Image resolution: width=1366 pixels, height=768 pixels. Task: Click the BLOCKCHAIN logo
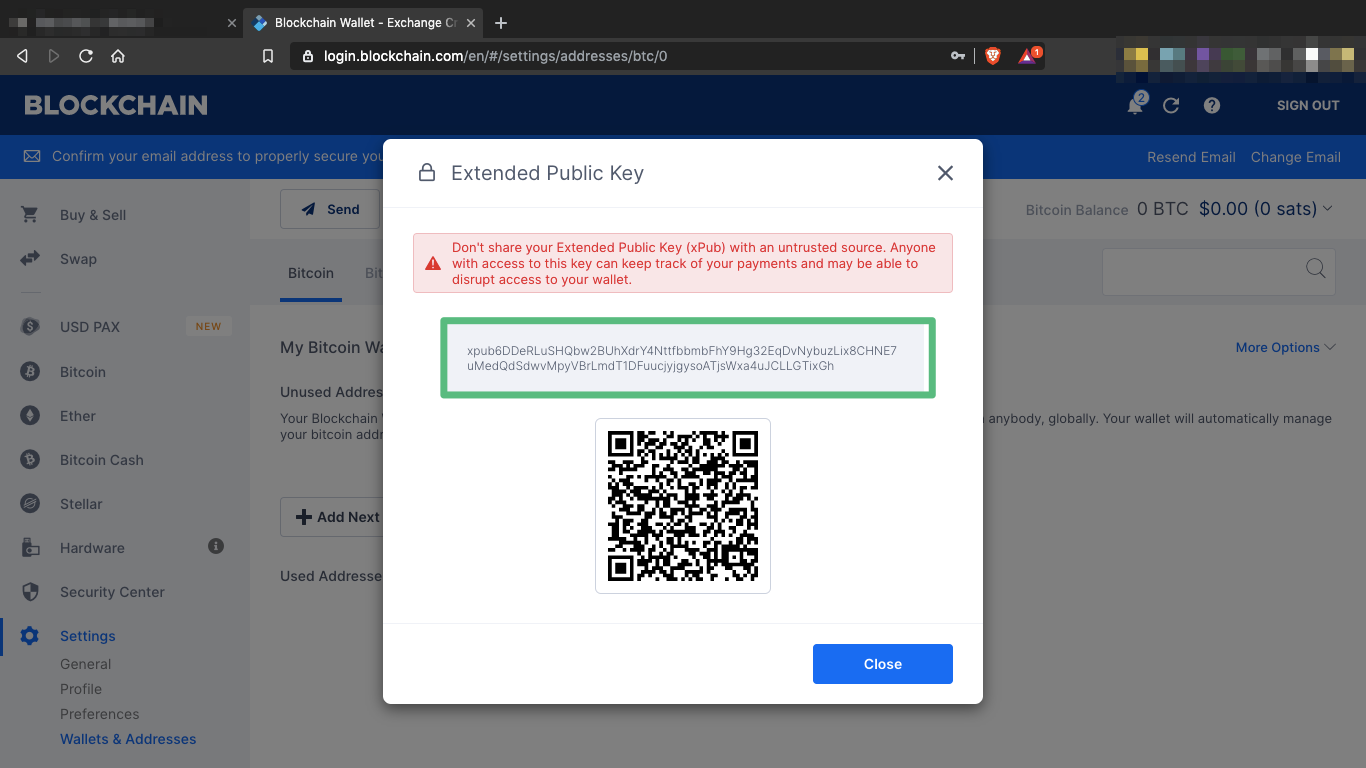click(x=116, y=105)
